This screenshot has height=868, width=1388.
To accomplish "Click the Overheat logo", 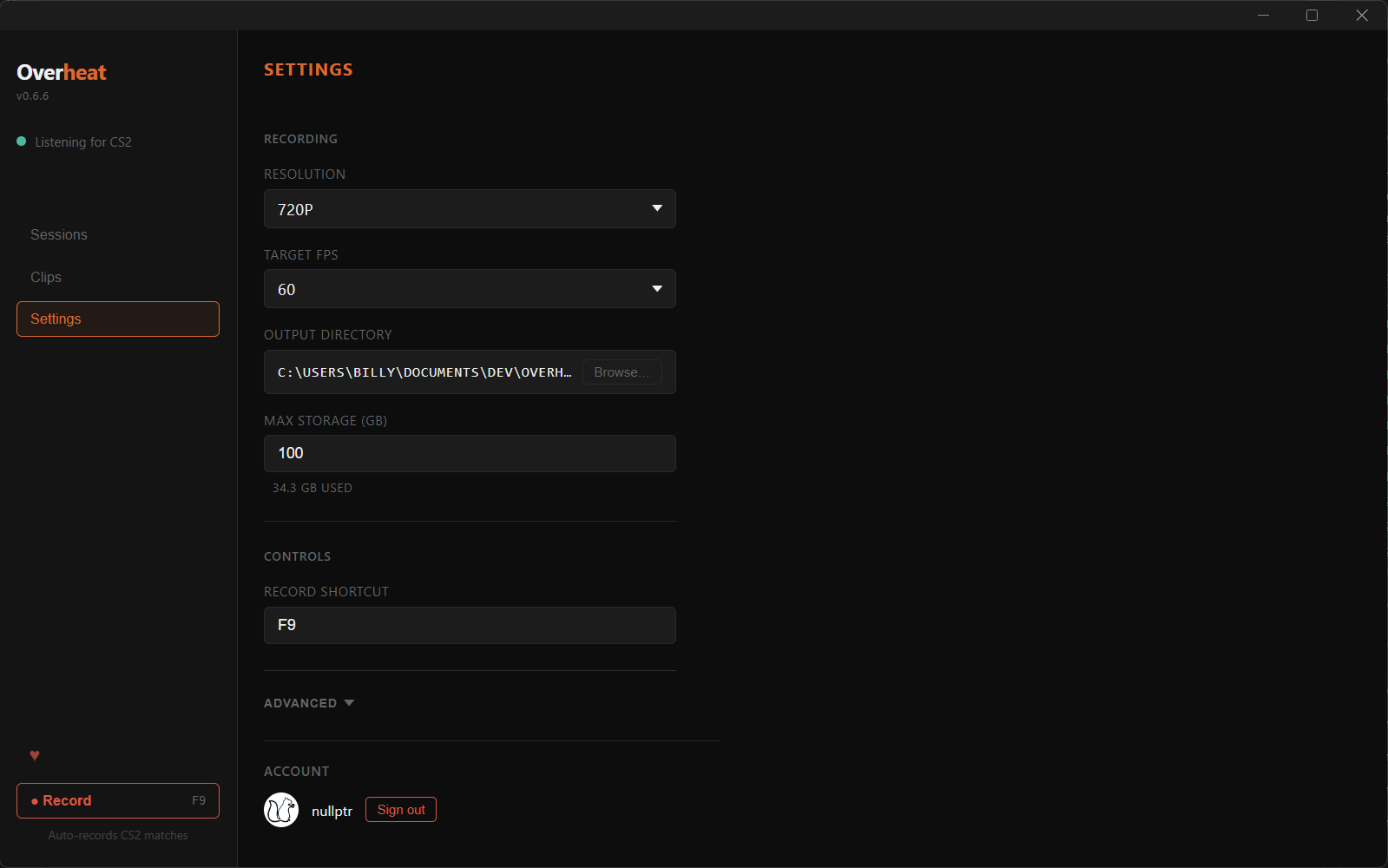I will pos(62,73).
